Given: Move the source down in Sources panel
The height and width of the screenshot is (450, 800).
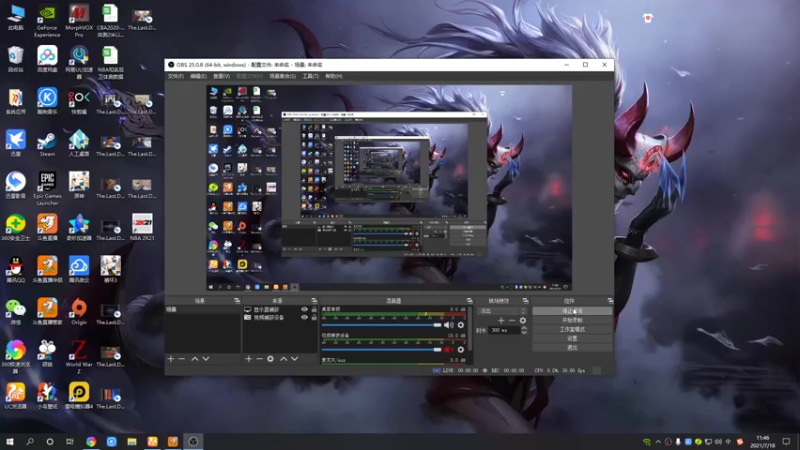Looking at the screenshot, I should (x=294, y=359).
